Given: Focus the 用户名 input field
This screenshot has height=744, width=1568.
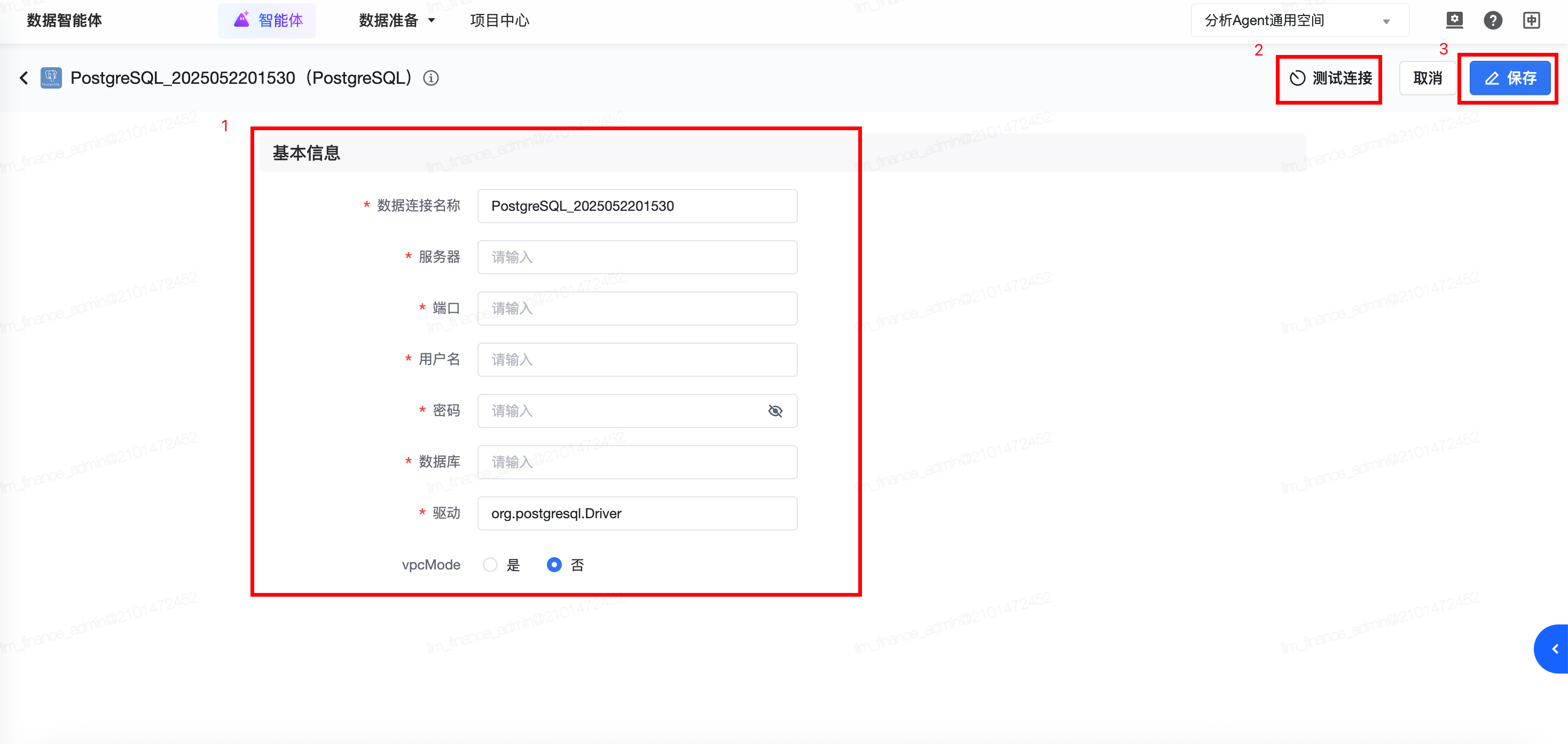Looking at the screenshot, I should click(637, 360).
